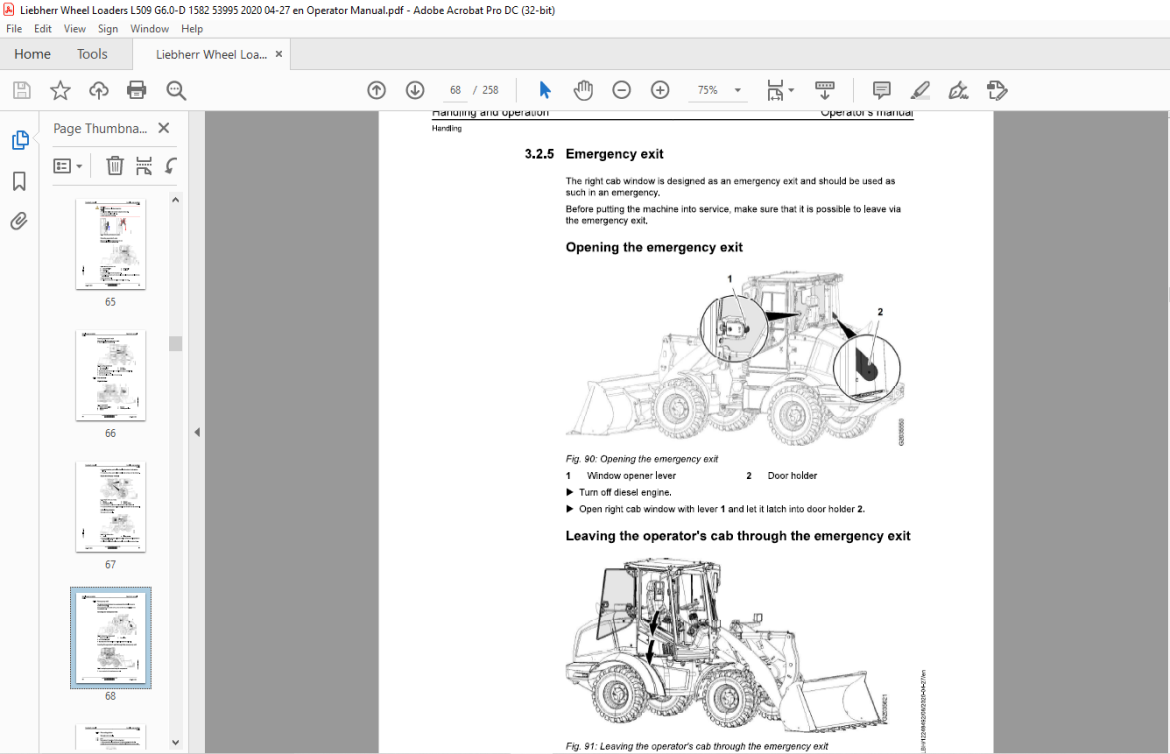This screenshot has width=1170, height=754.
Task: Click the upload to cloud icon
Action: [98, 90]
